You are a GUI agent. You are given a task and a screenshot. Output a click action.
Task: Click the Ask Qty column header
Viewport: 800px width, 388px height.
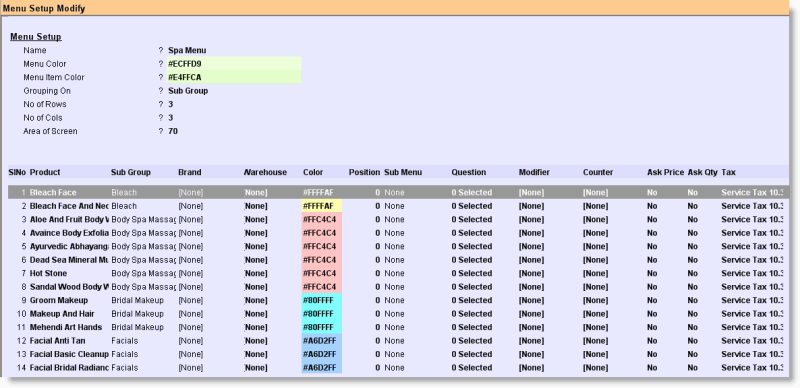(x=703, y=173)
